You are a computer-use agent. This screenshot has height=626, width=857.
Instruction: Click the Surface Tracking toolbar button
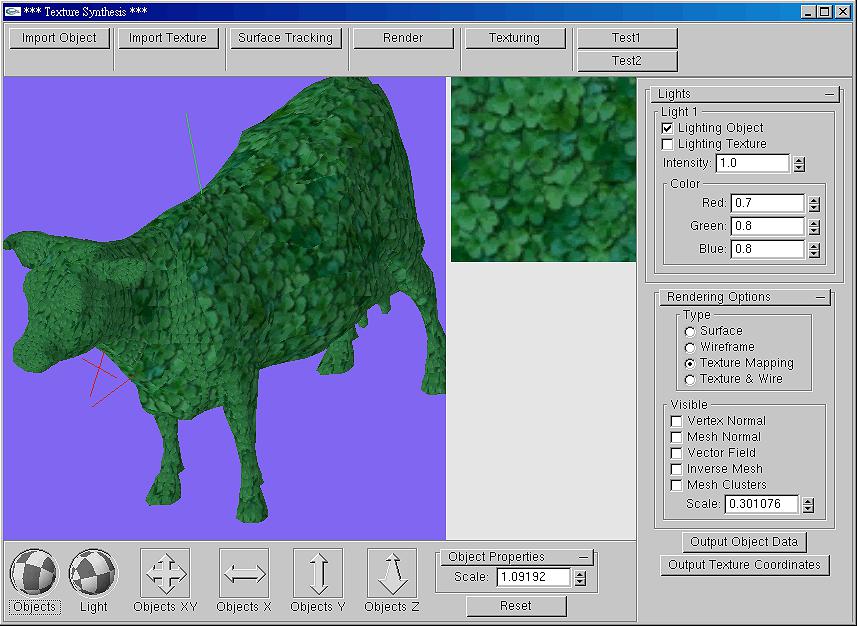click(x=285, y=38)
